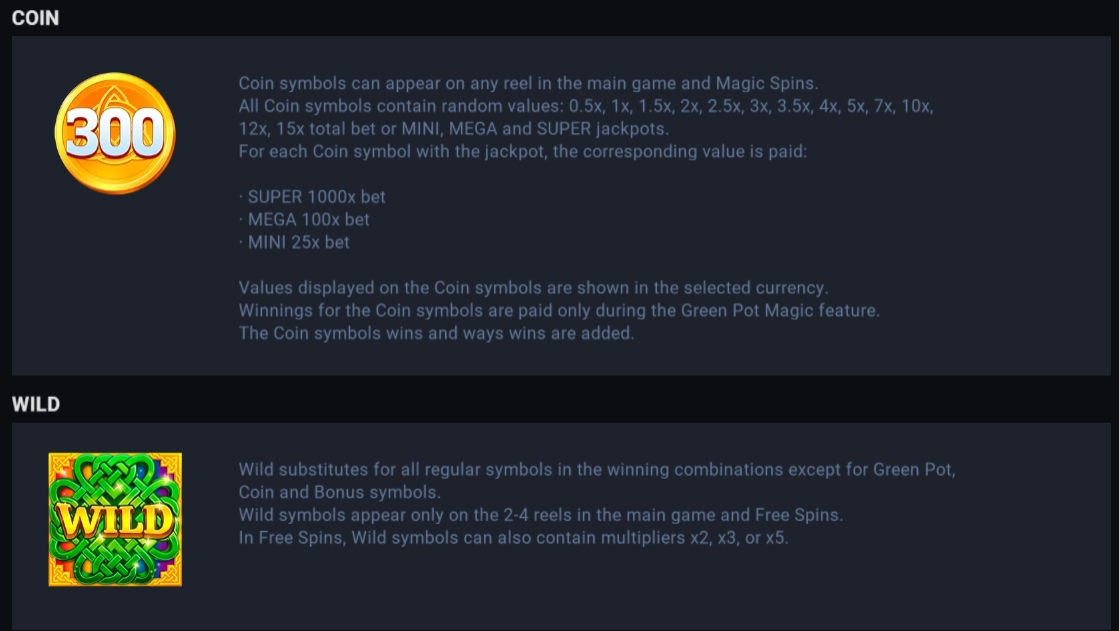The image size is (1119, 631).
Task: Click the golden WILD lettering on symbol
Action: click(115, 521)
